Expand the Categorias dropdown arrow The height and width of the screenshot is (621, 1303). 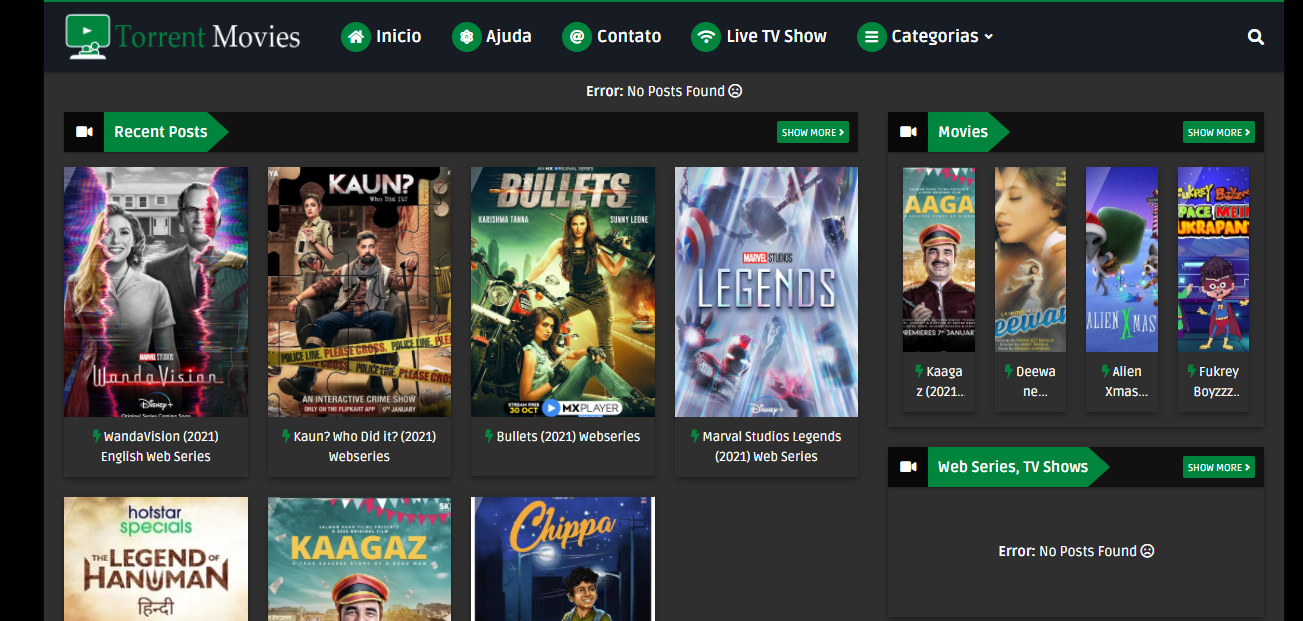coord(989,37)
